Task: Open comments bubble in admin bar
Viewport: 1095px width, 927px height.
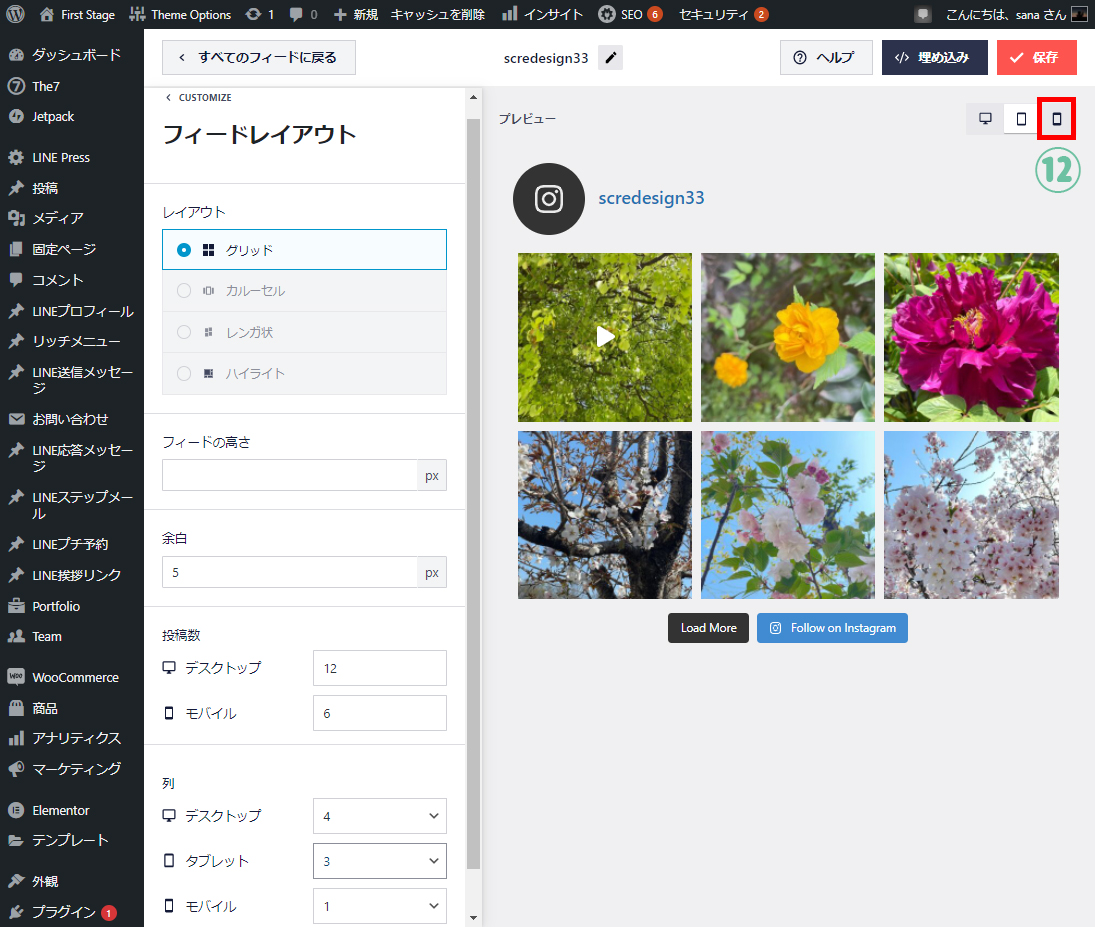Action: [296, 14]
